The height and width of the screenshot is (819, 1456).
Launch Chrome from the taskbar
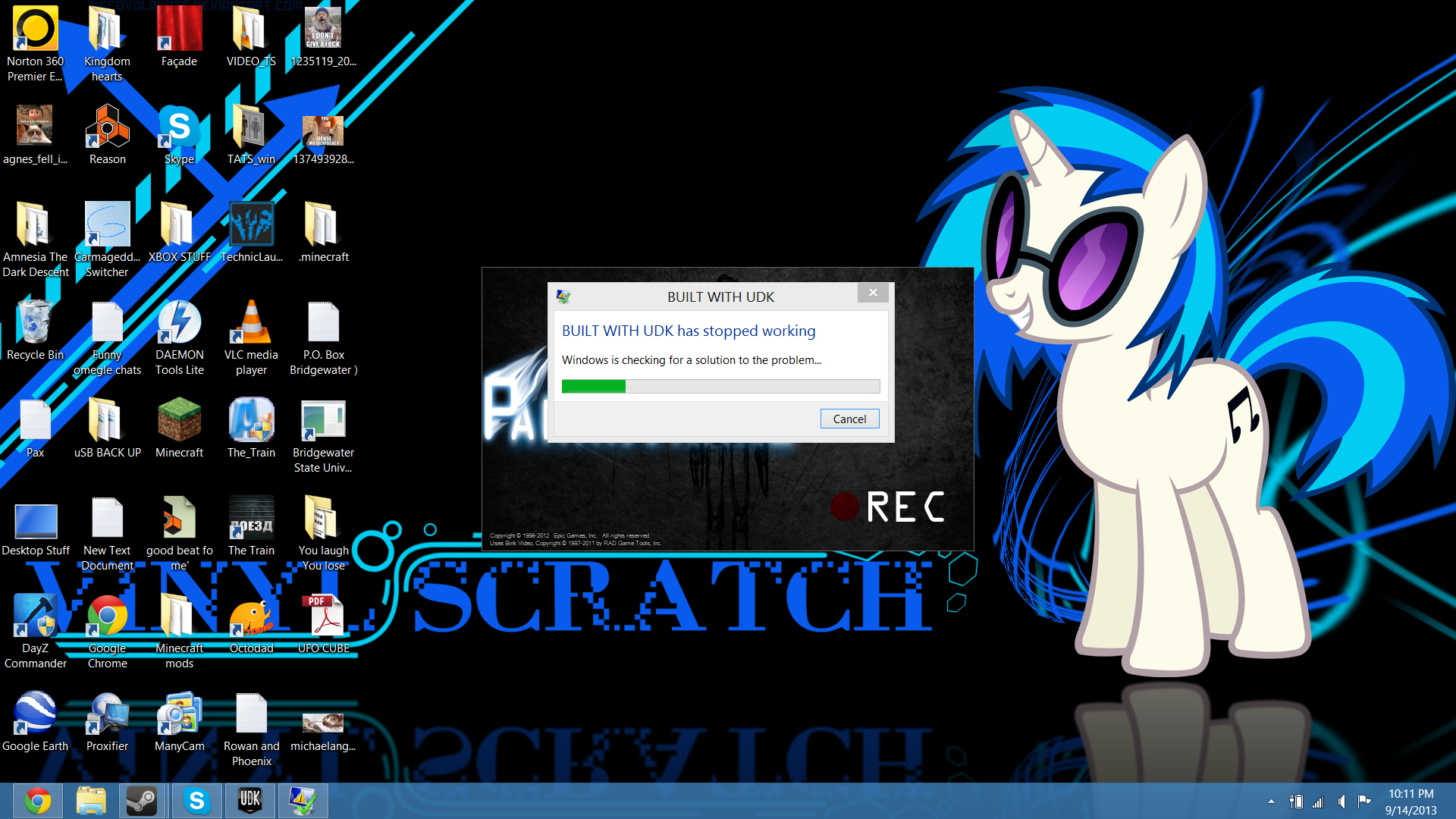pos(37,801)
